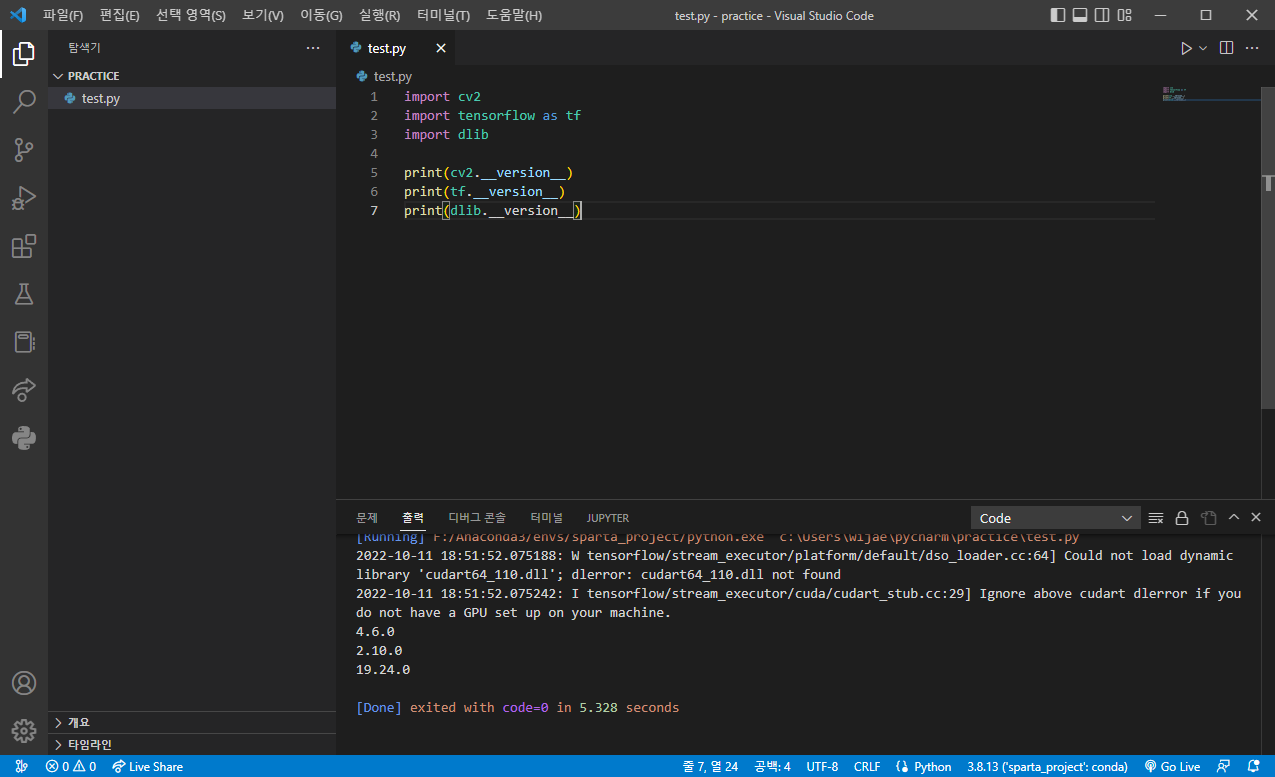The width and height of the screenshot is (1275, 777).
Task: Switch to the 터미널 panel tab
Action: tap(546, 518)
